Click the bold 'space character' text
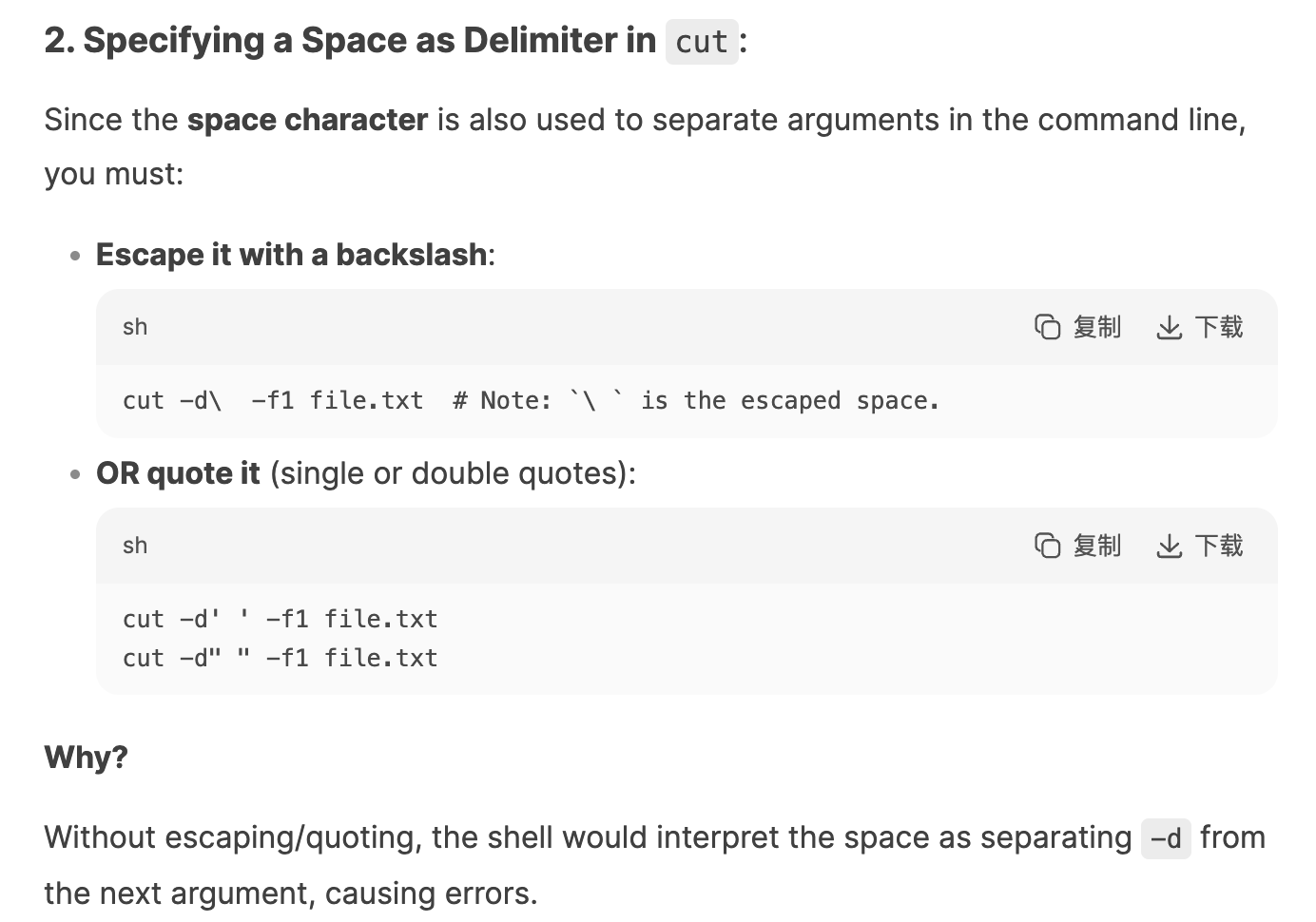Viewport: 1316px width, 922px height. (307, 120)
